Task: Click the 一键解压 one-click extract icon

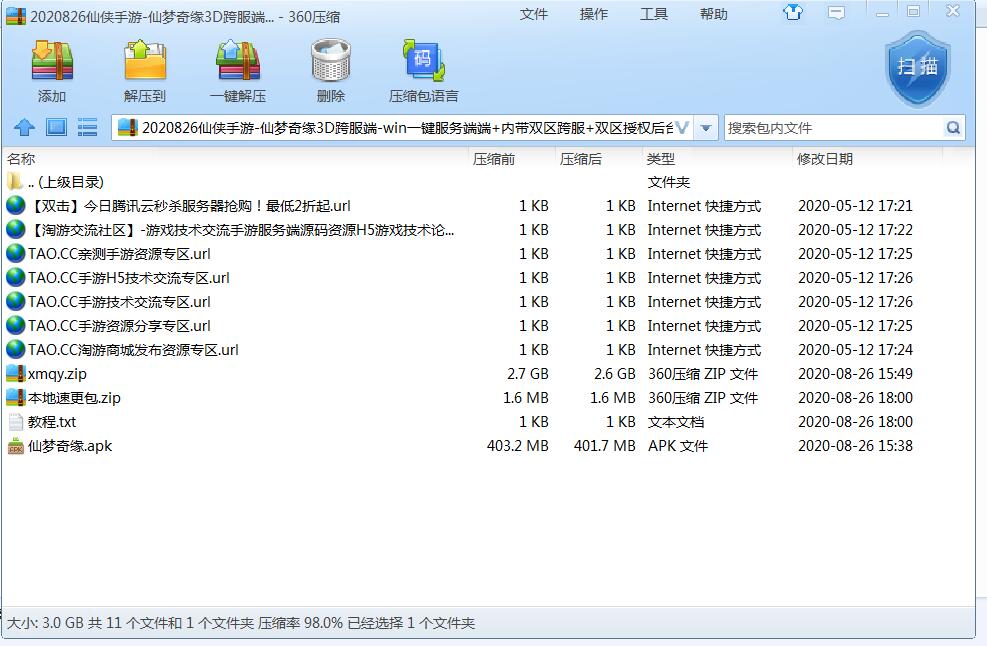Action: click(237, 68)
